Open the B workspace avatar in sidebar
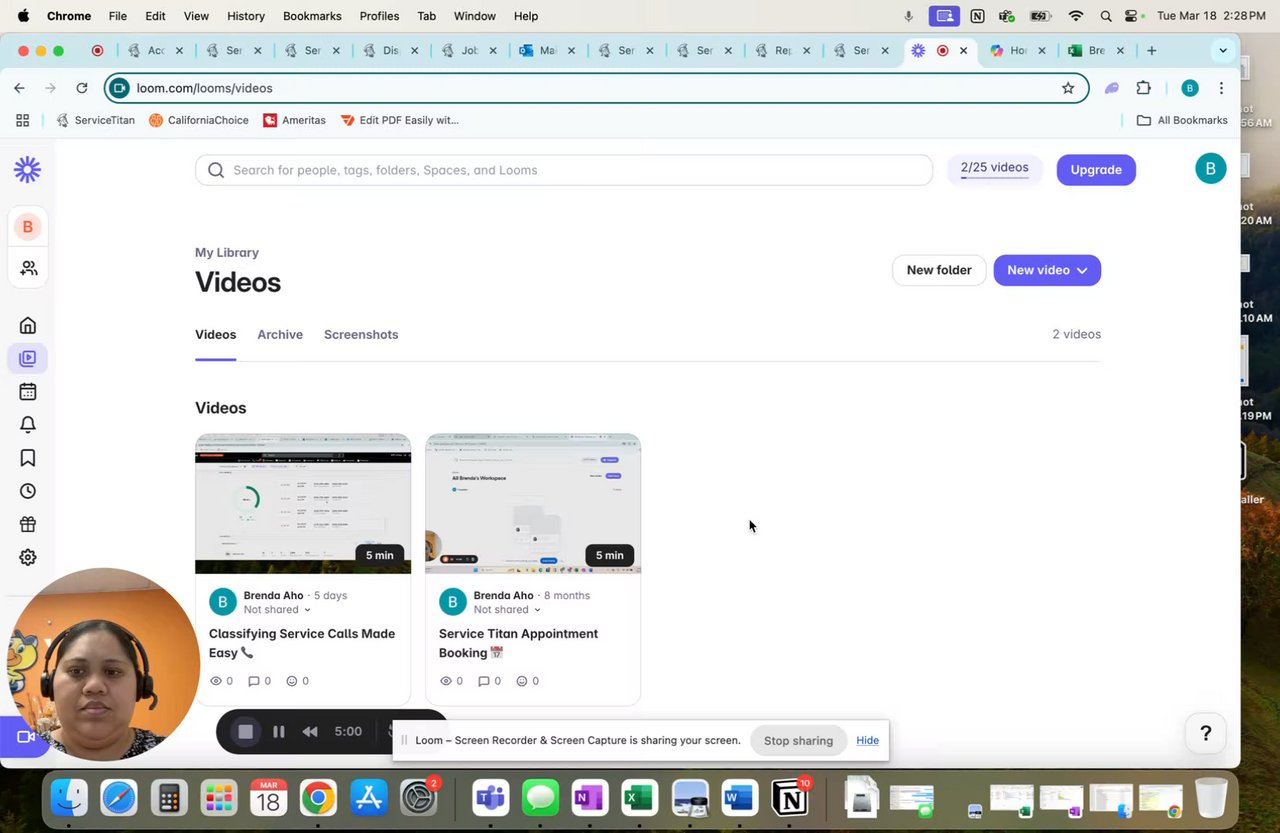Image resolution: width=1280 pixels, height=833 pixels. (x=27, y=227)
